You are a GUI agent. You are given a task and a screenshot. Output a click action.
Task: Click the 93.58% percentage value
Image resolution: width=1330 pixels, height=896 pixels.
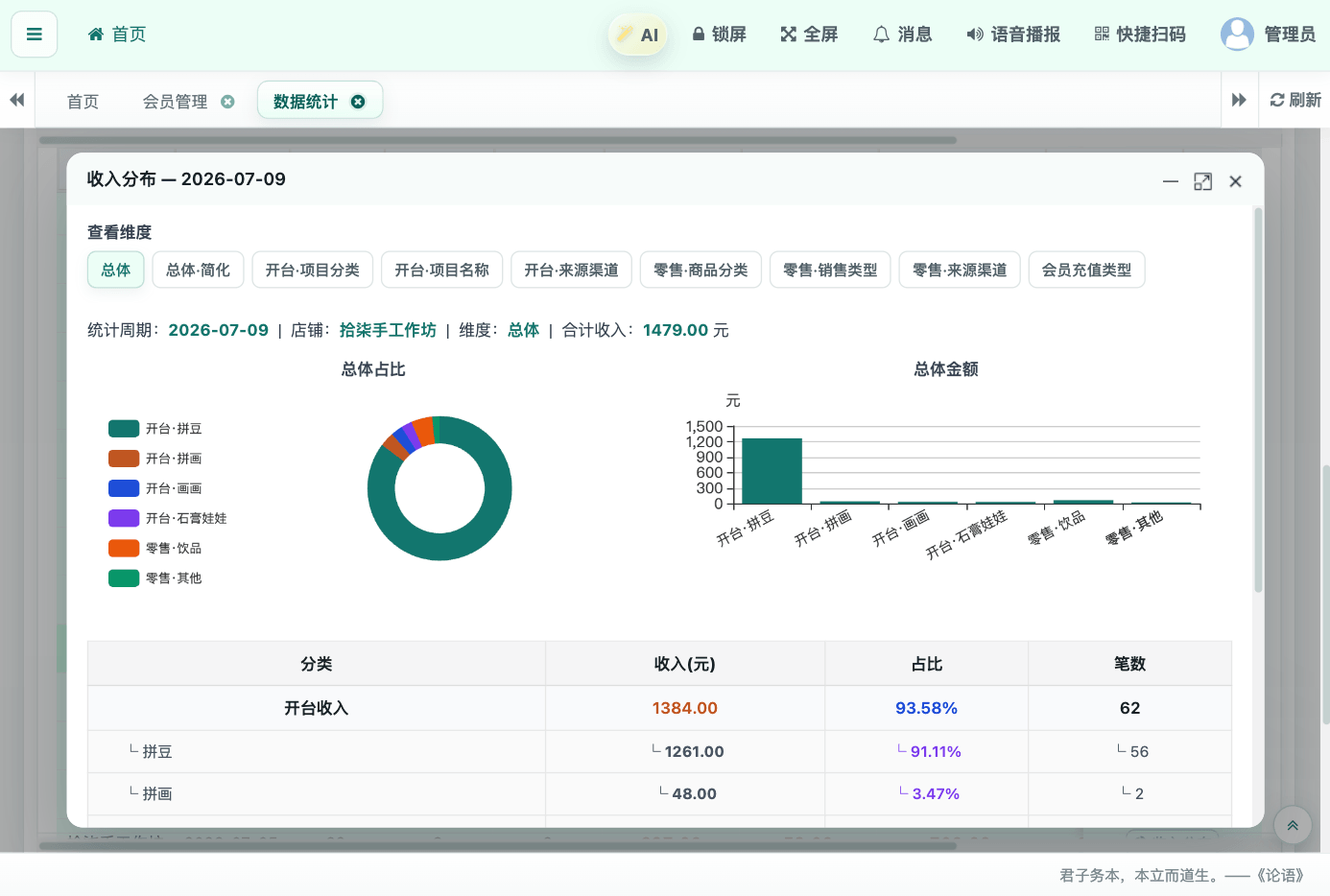click(x=927, y=708)
